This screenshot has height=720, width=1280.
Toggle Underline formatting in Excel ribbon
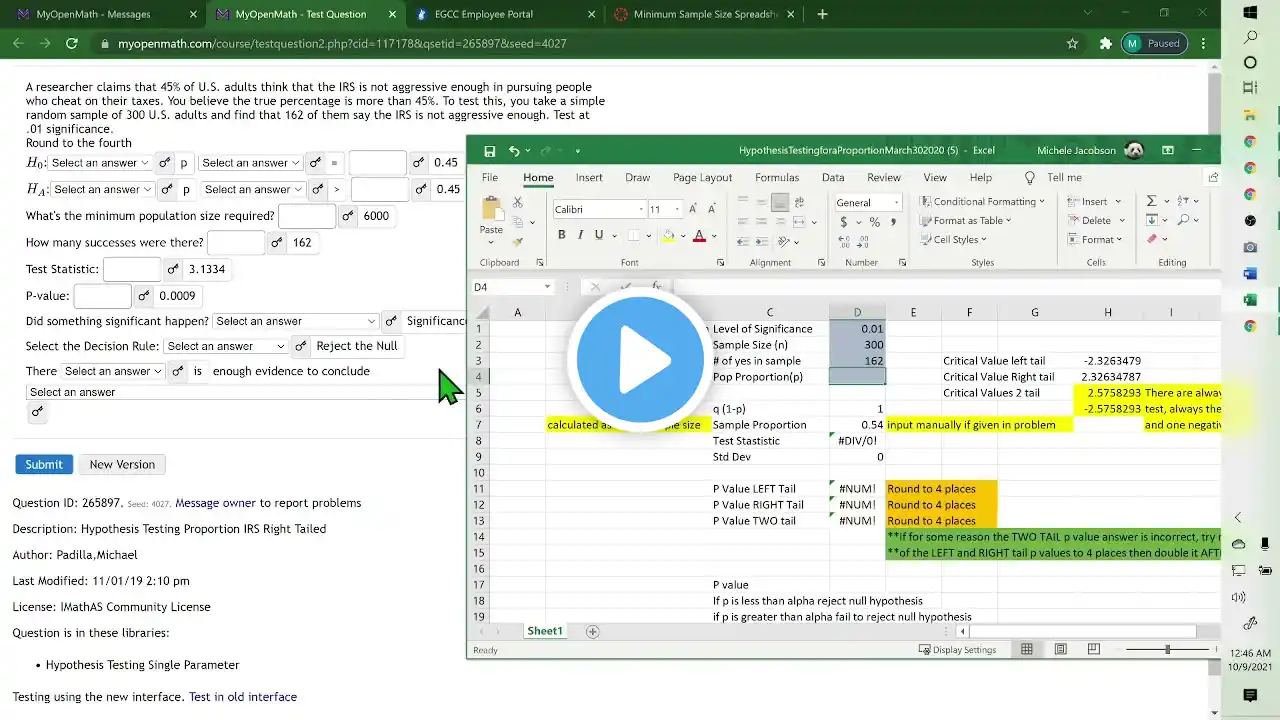tap(599, 235)
